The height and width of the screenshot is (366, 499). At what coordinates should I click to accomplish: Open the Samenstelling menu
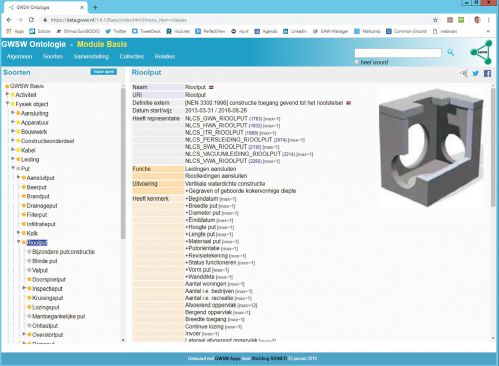[91, 56]
